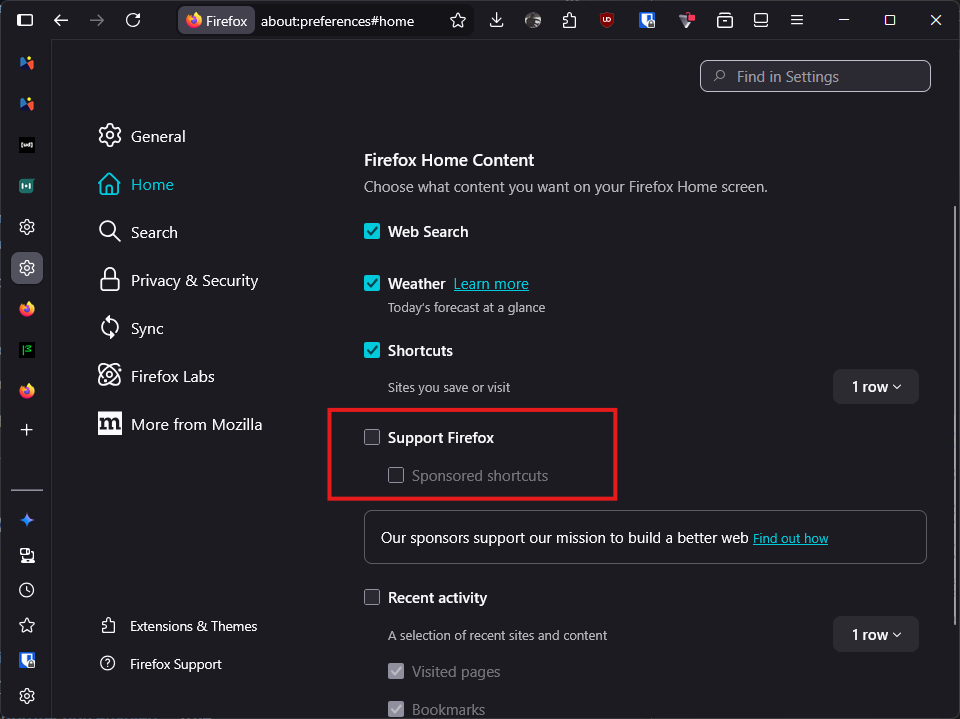This screenshot has width=960, height=719.
Task: Expand the Recent activity rows dropdown
Action: 875,635
